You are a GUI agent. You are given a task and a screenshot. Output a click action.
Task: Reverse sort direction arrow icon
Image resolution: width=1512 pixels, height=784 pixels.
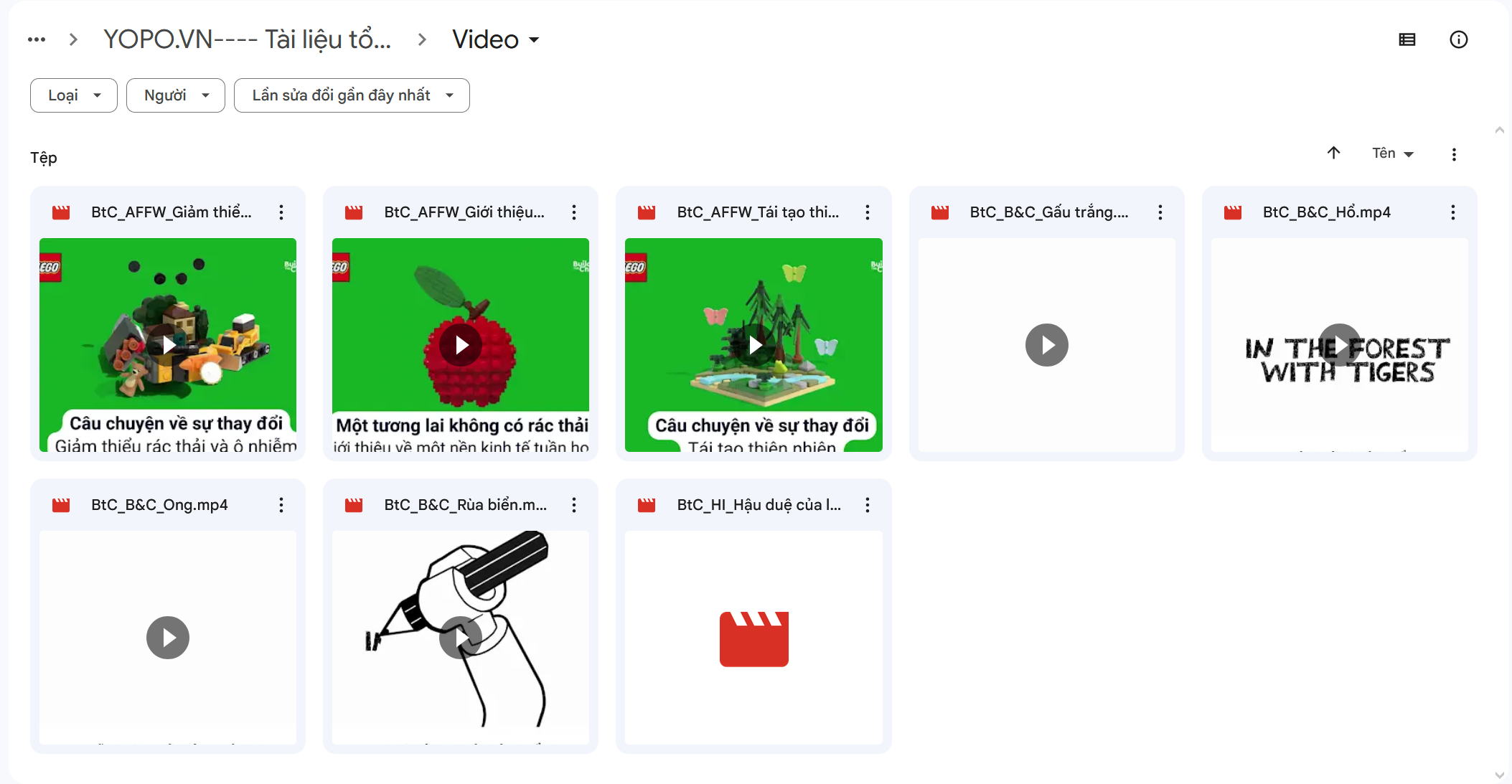[x=1333, y=153]
